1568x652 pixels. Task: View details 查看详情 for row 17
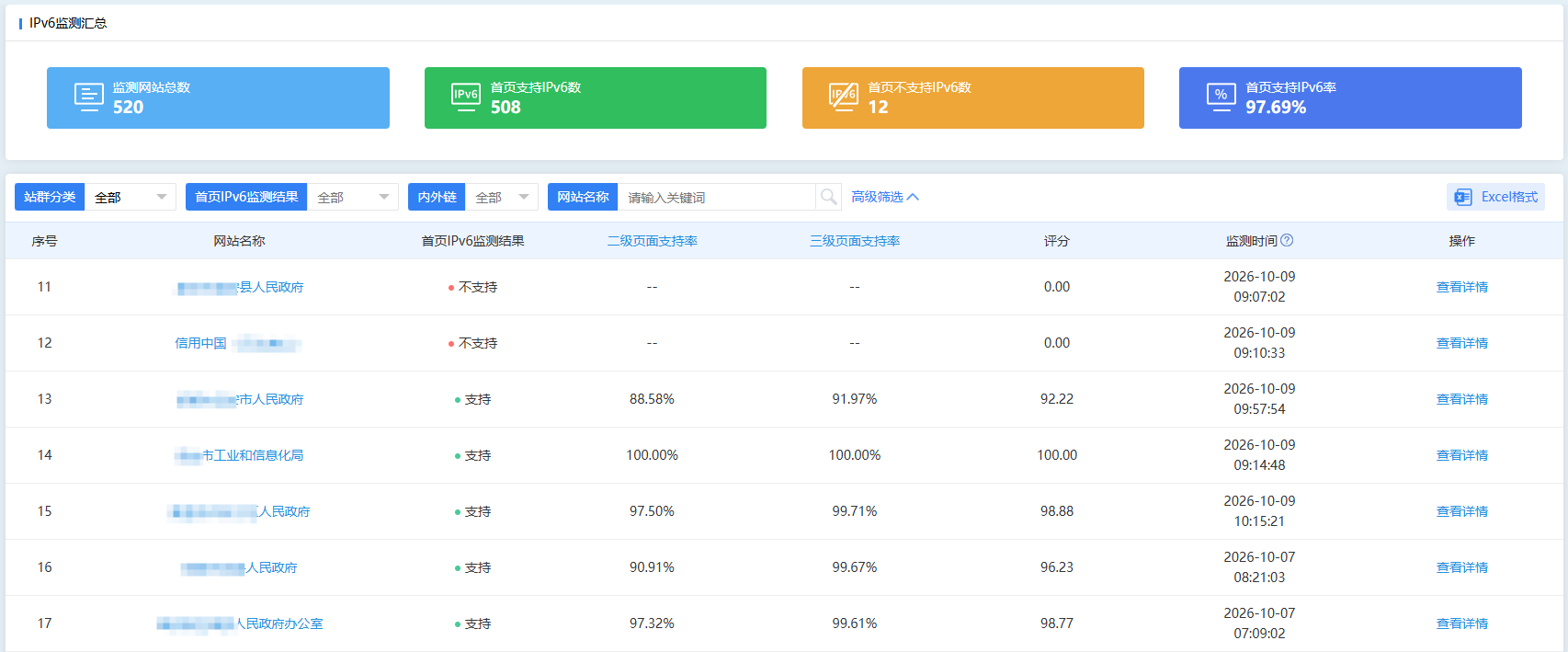click(1461, 623)
